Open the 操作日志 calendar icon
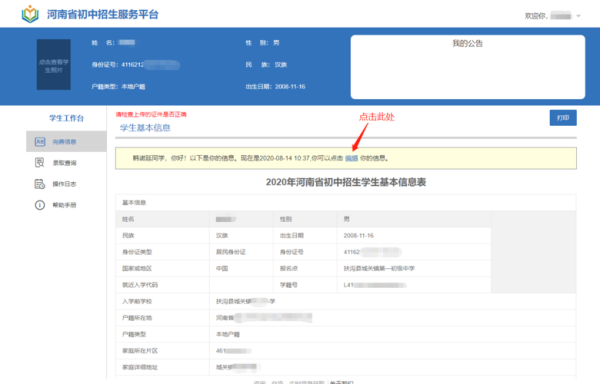 click(x=40, y=184)
